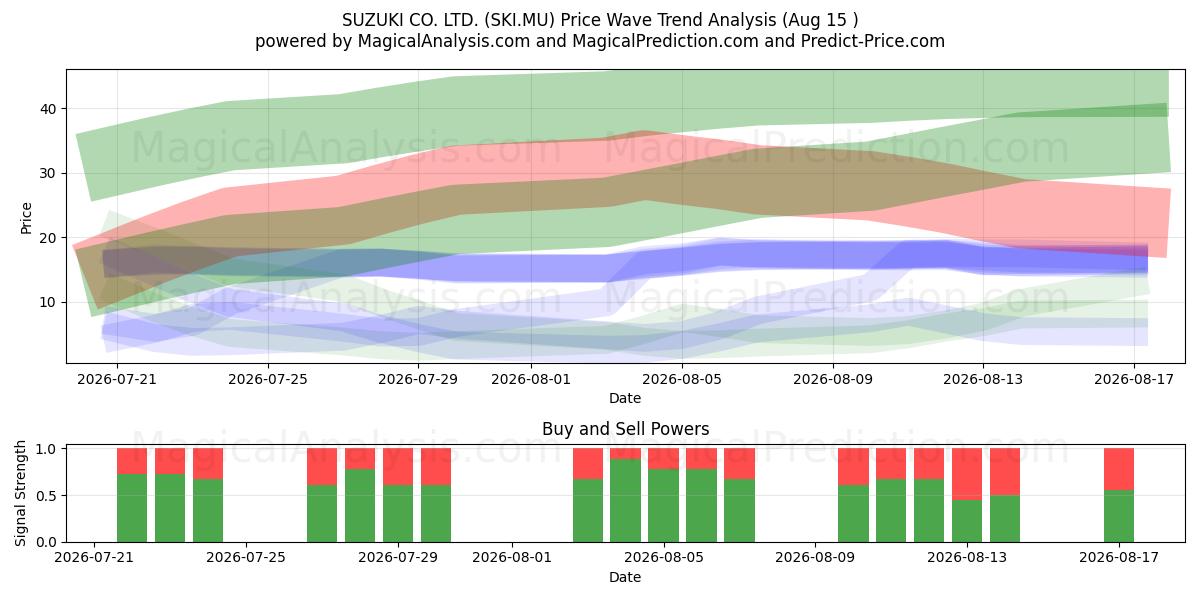Click the 2026-07-25 tick on the price chart

269,379
